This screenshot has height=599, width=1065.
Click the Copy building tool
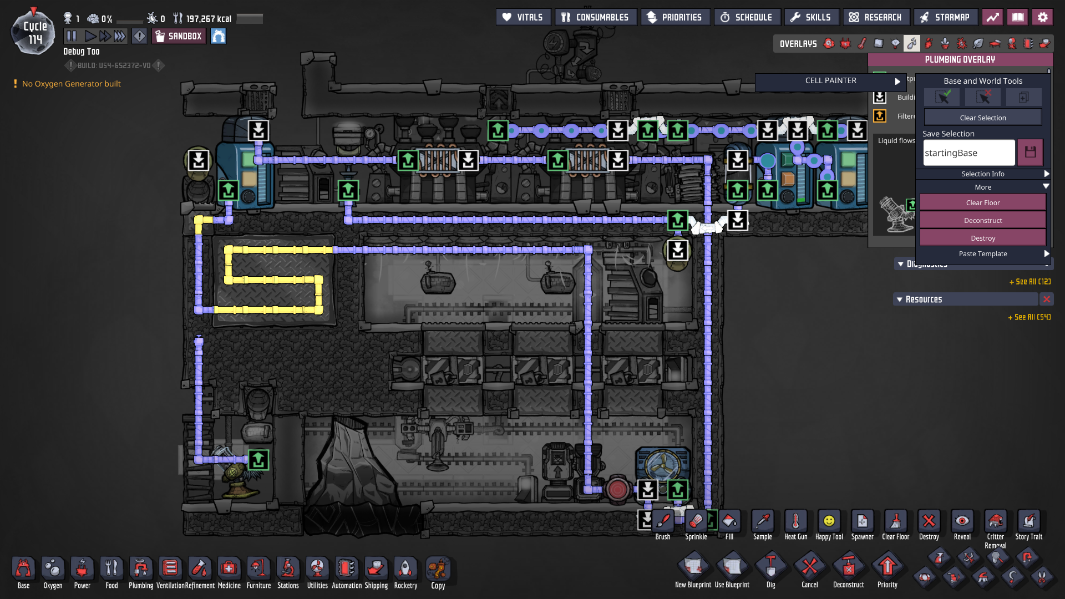pos(438,569)
